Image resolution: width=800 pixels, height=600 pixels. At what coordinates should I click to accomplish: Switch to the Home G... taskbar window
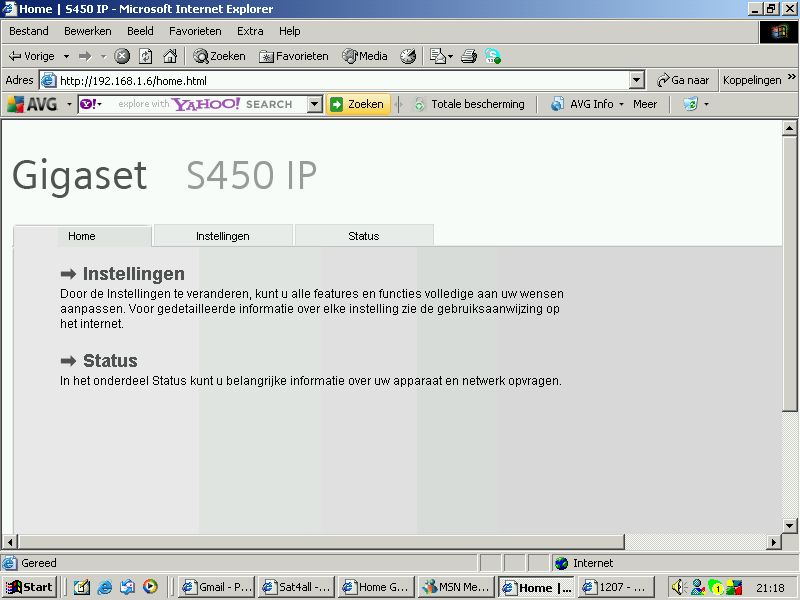376,587
